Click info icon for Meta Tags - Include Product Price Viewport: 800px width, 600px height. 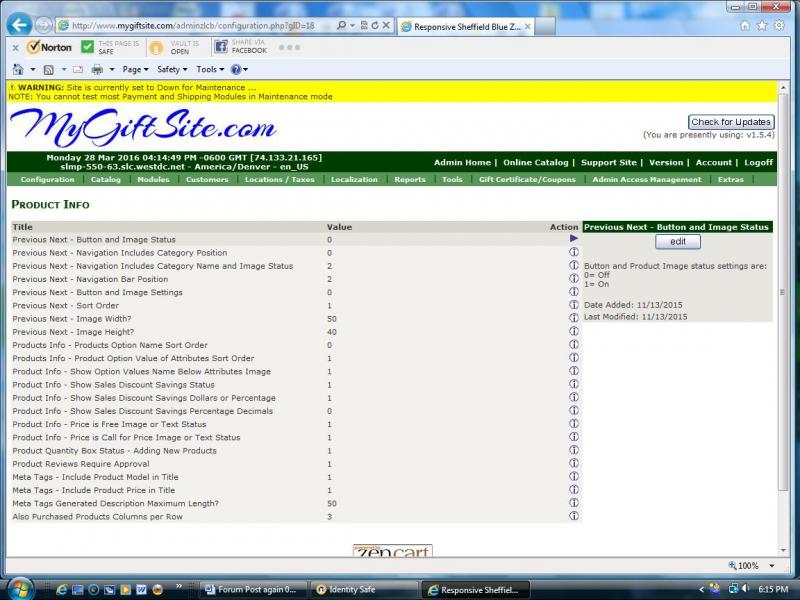click(x=574, y=490)
